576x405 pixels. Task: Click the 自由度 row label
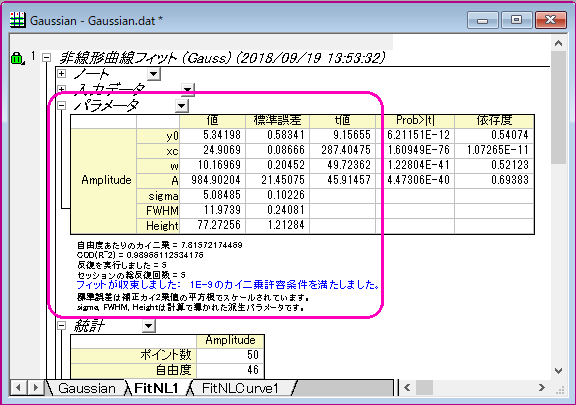[x=134, y=370]
